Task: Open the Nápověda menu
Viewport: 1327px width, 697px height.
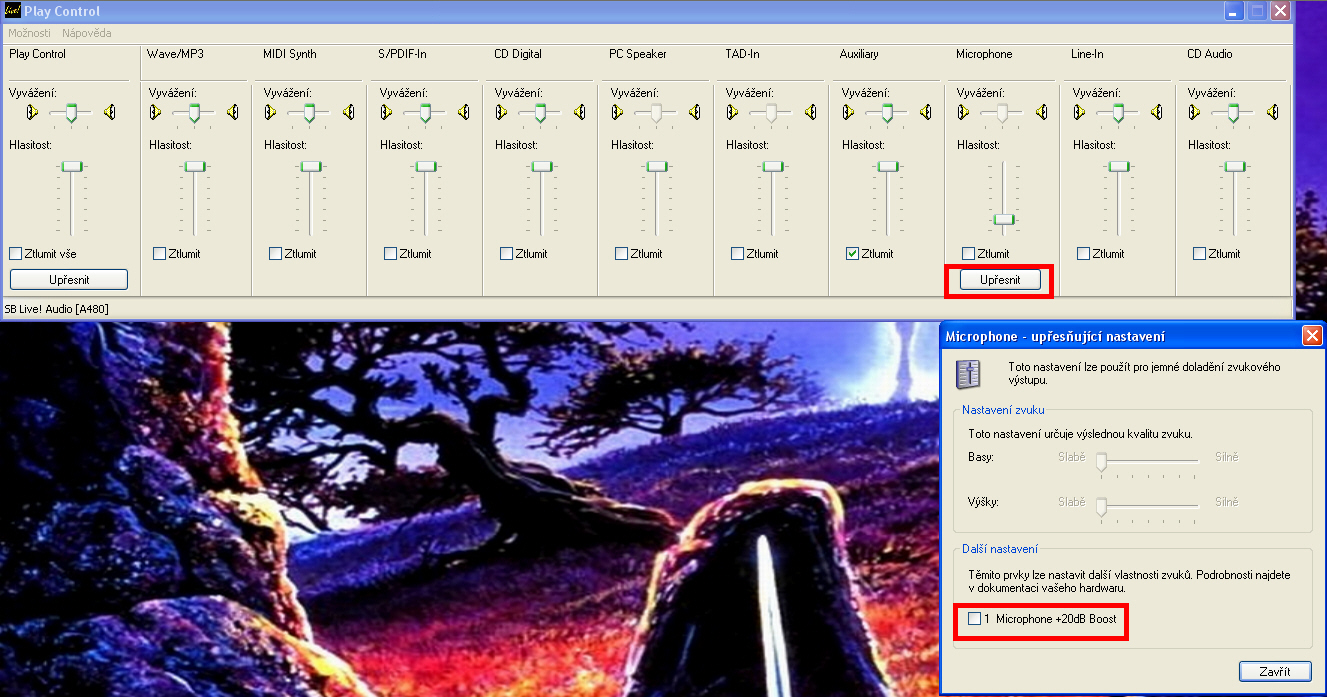Action: (x=87, y=33)
